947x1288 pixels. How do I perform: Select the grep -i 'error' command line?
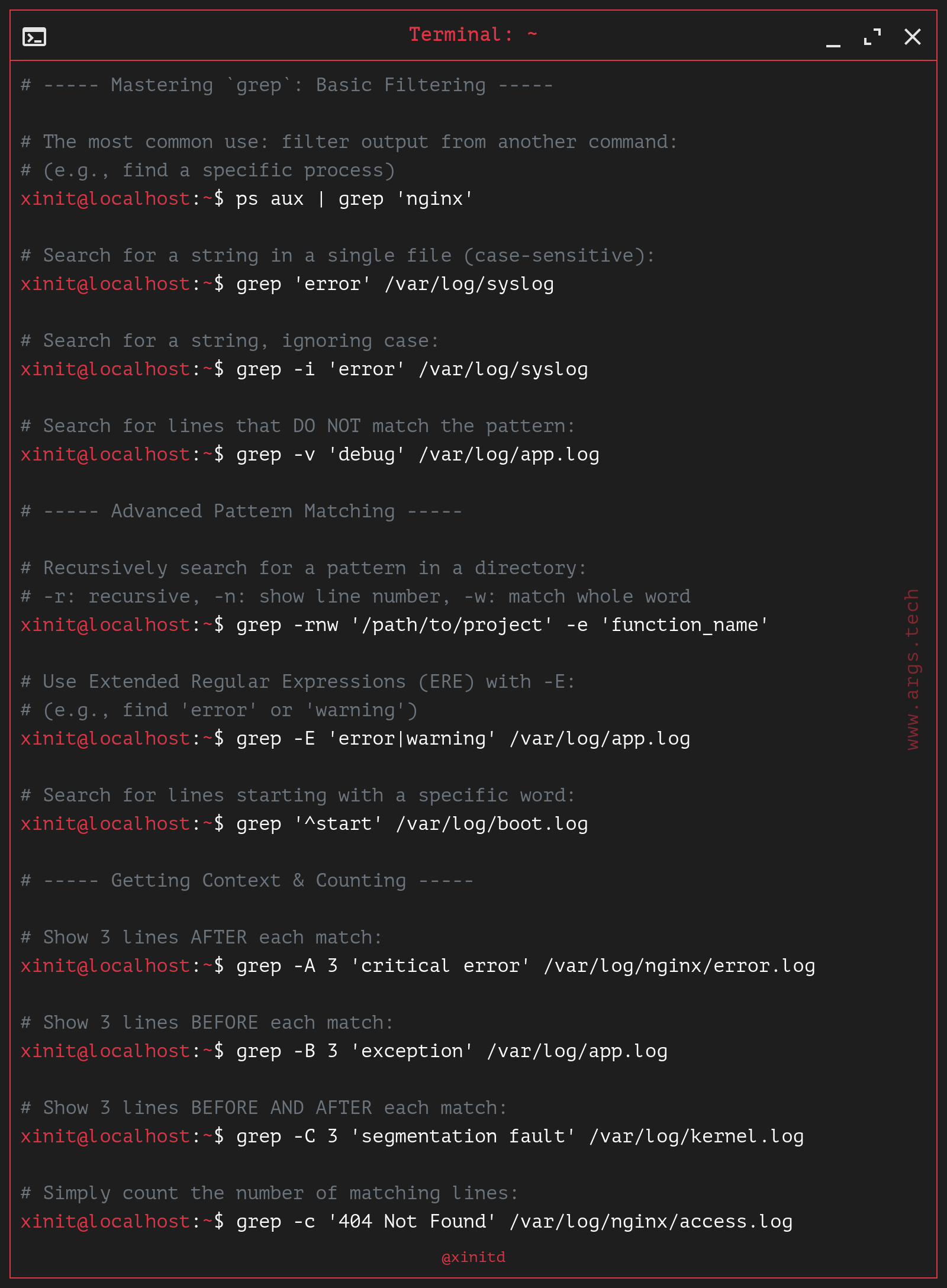point(412,369)
